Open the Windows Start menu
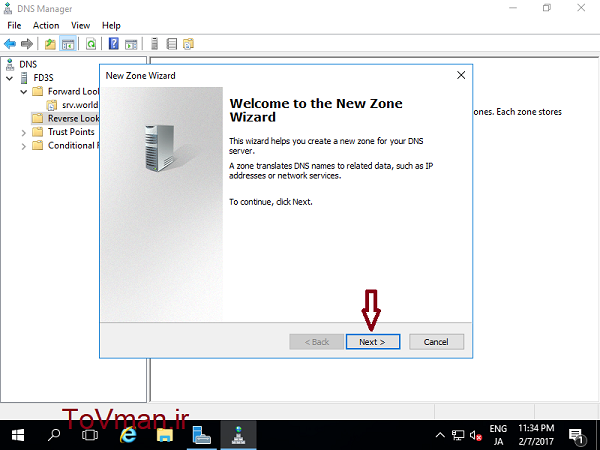 tap(18, 435)
